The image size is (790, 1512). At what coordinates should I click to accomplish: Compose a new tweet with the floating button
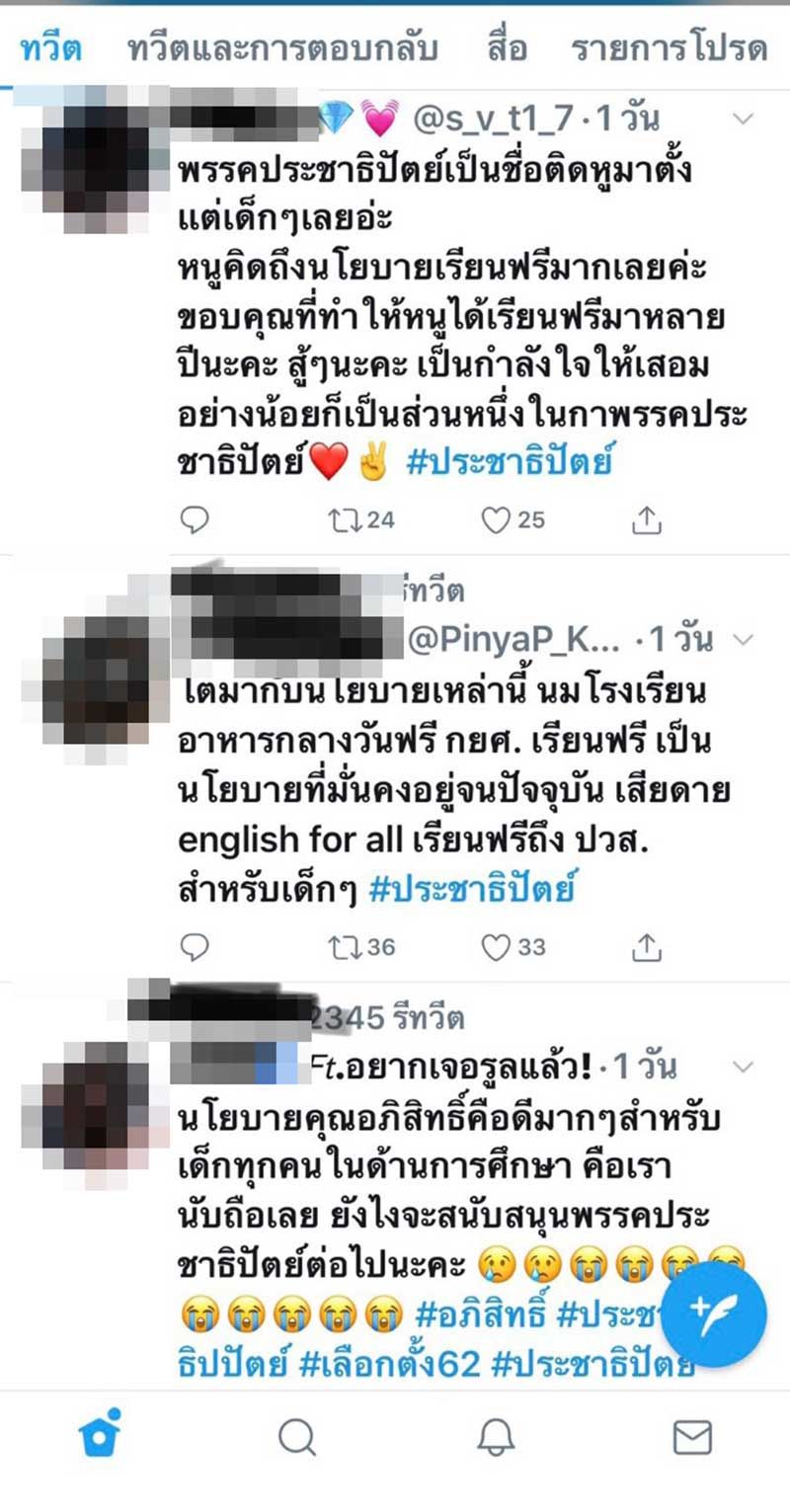coord(714,1313)
